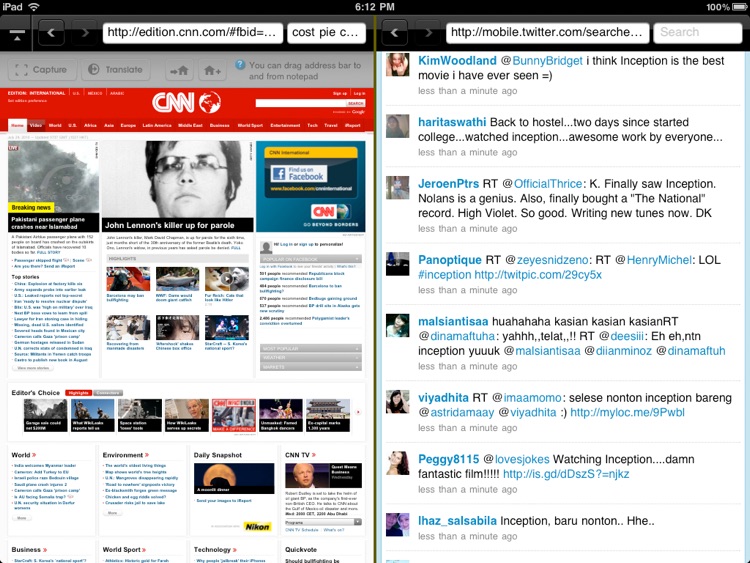This screenshot has width=750, height=563.
Task: Click Ihaz_salsabila's avatar picture
Action: (398, 525)
